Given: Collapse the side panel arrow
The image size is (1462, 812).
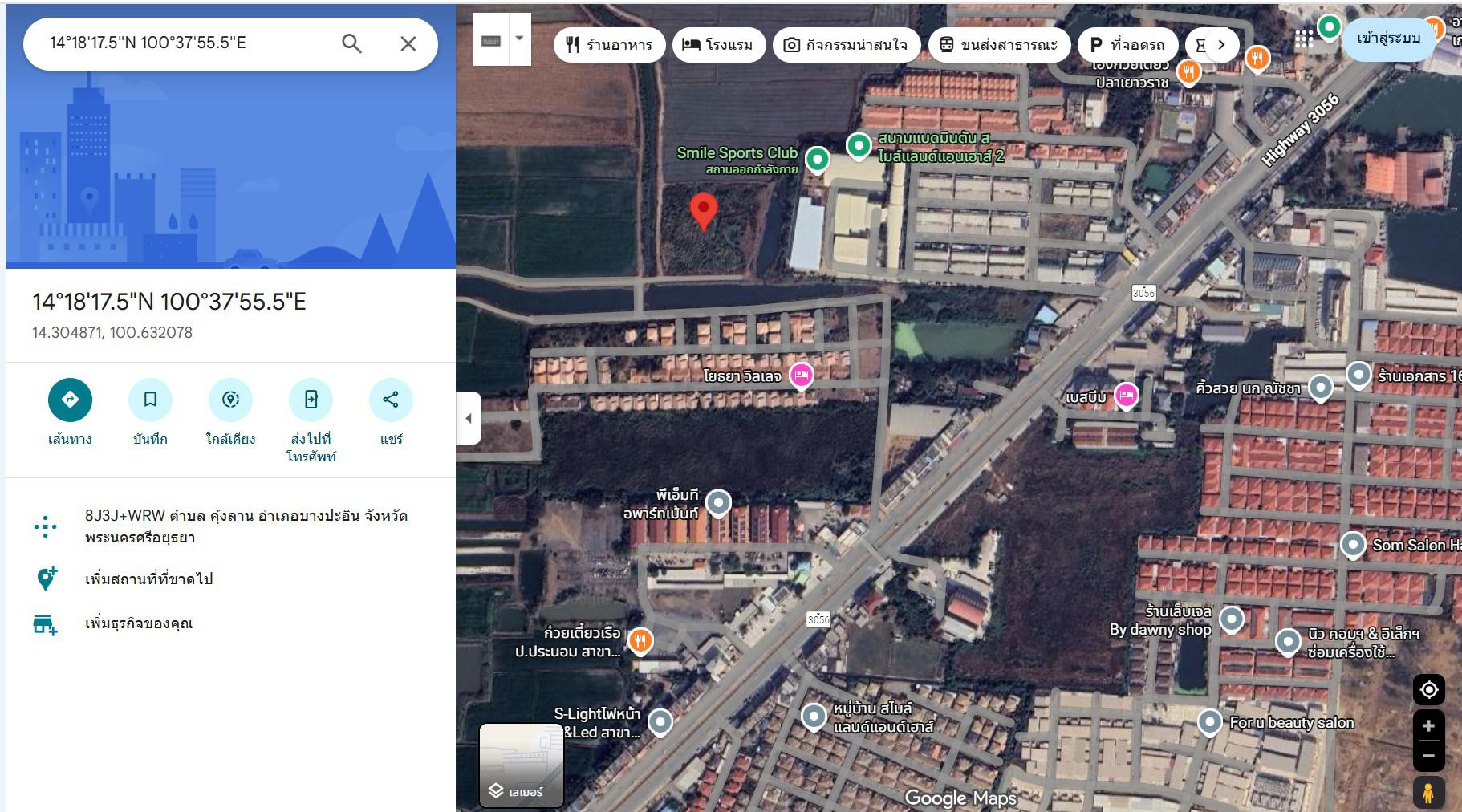Looking at the screenshot, I should [469, 418].
